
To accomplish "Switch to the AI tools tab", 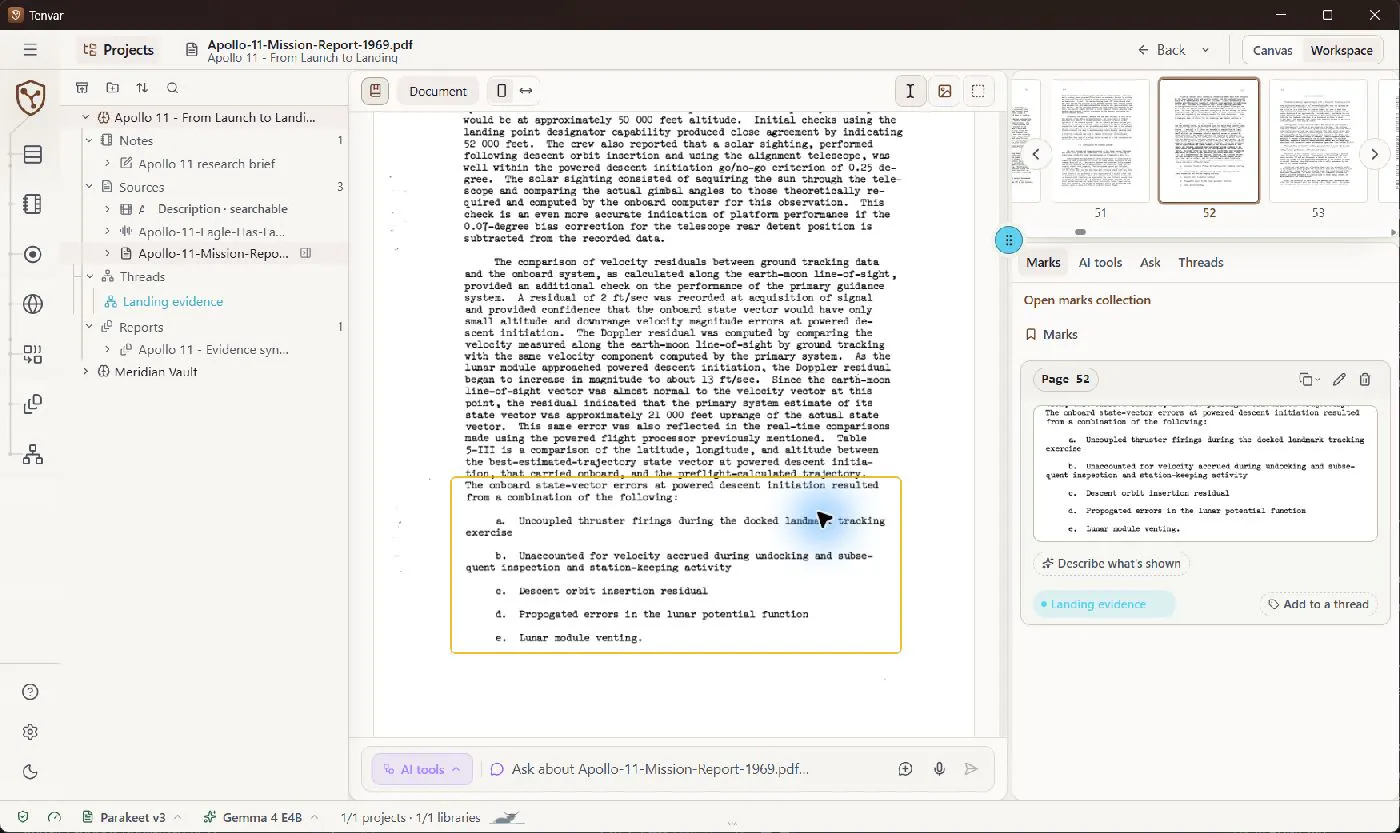I will click(x=1100, y=262).
